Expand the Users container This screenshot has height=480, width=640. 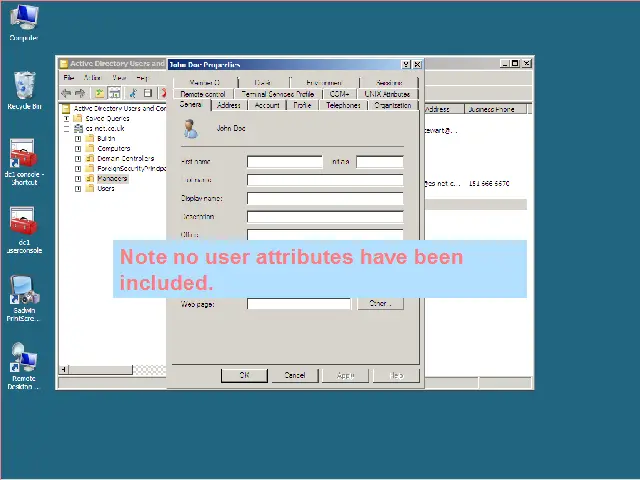tap(78, 189)
